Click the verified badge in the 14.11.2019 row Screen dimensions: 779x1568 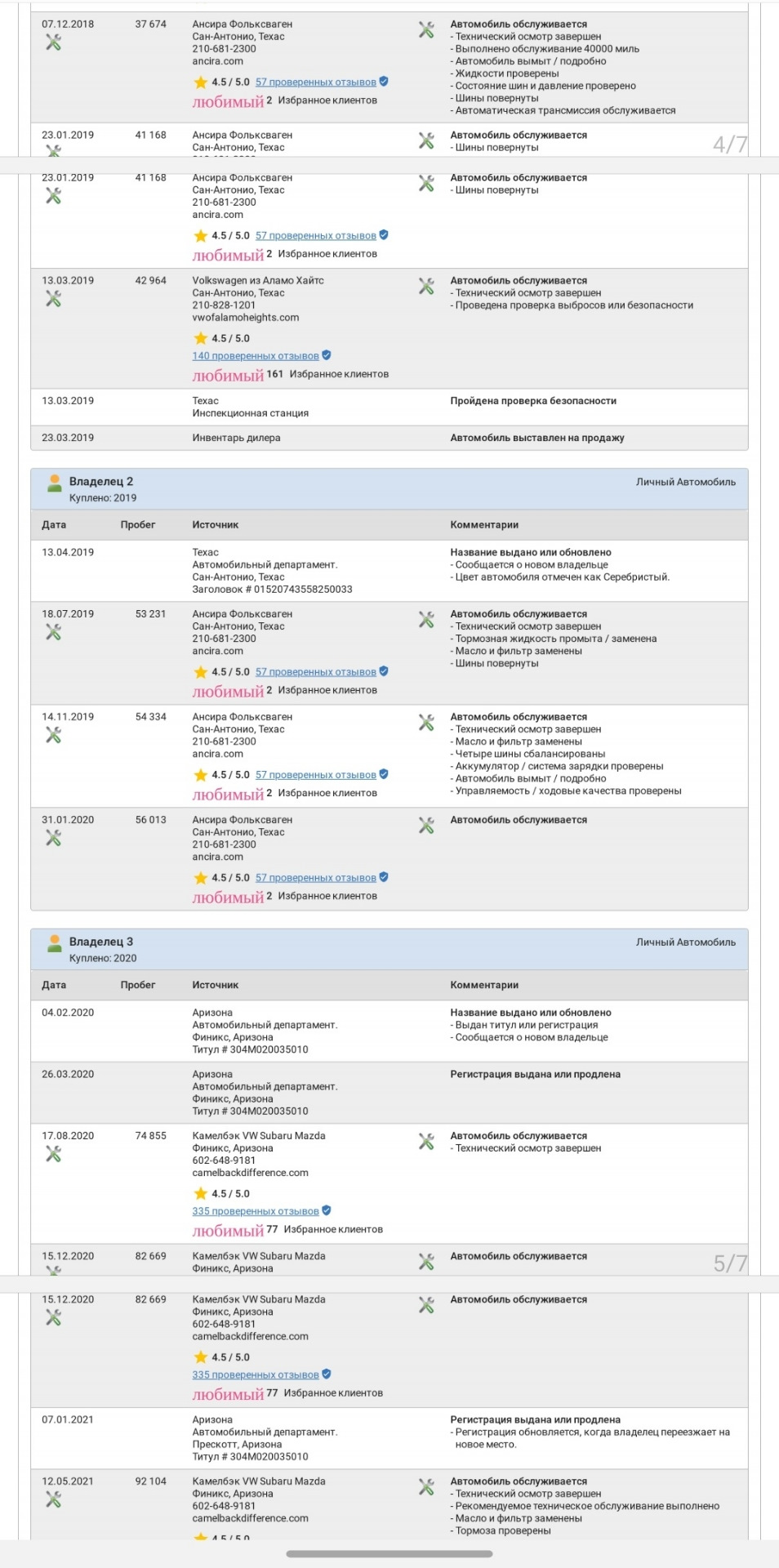click(x=384, y=774)
